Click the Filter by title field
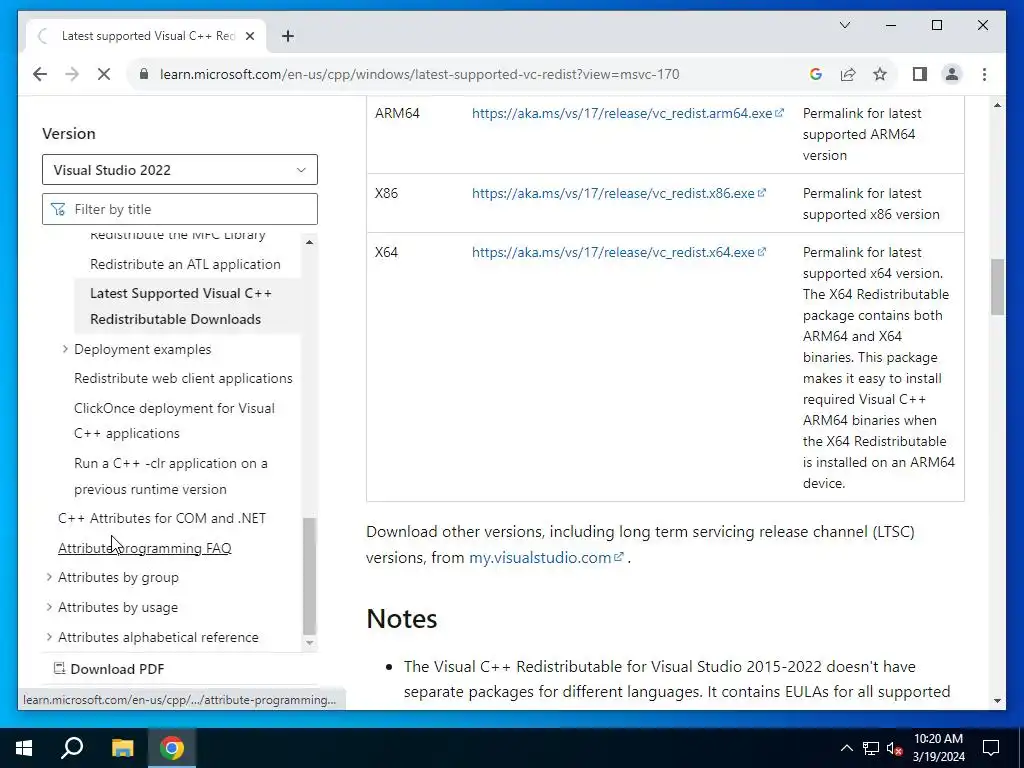Image resolution: width=1024 pixels, height=768 pixels. [x=180, y=209]
